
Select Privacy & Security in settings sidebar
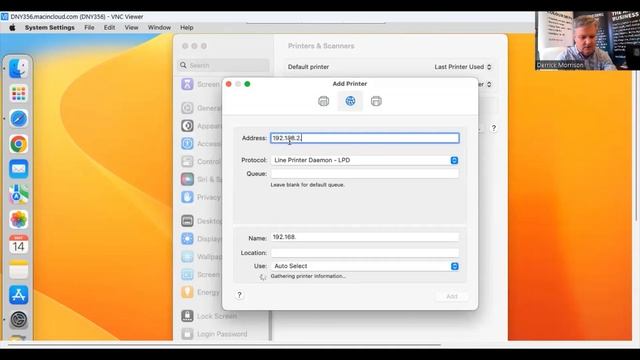201,197
